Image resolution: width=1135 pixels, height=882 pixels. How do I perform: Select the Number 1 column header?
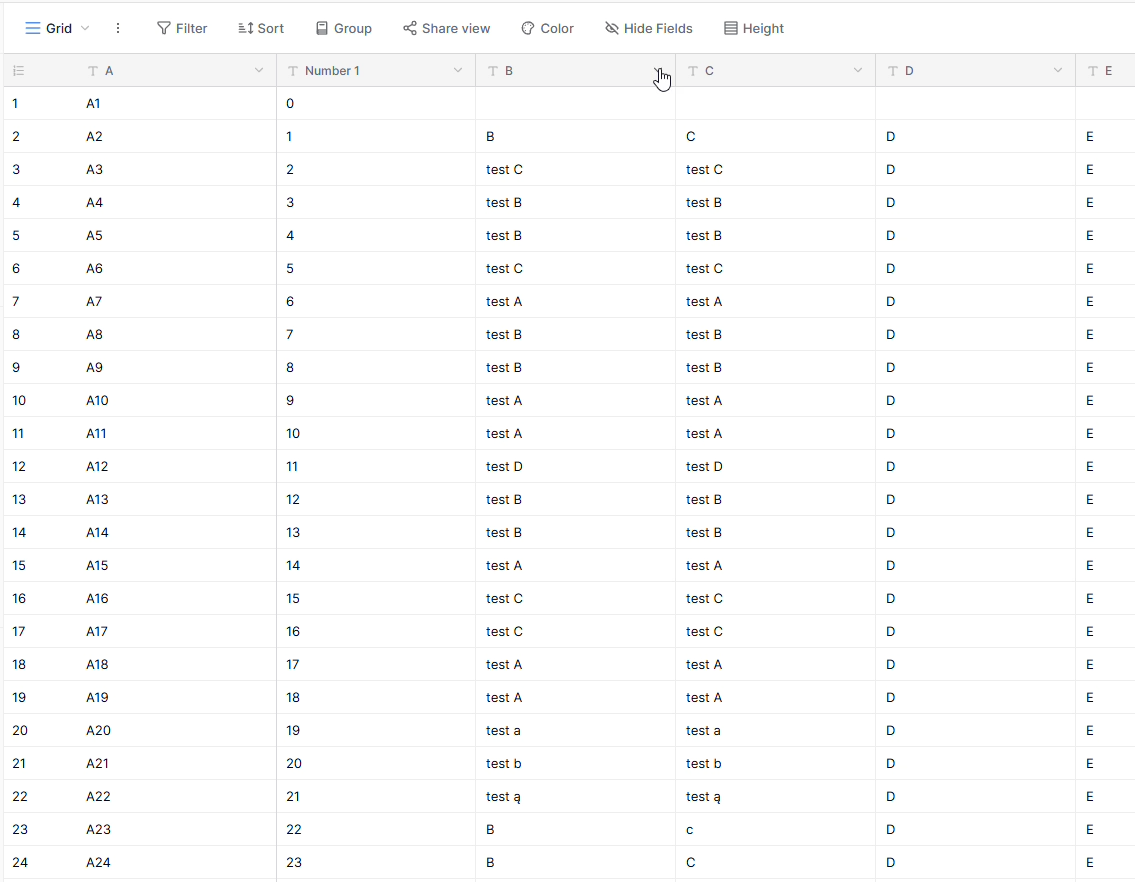pyautogui.click(x=376, y=70)
